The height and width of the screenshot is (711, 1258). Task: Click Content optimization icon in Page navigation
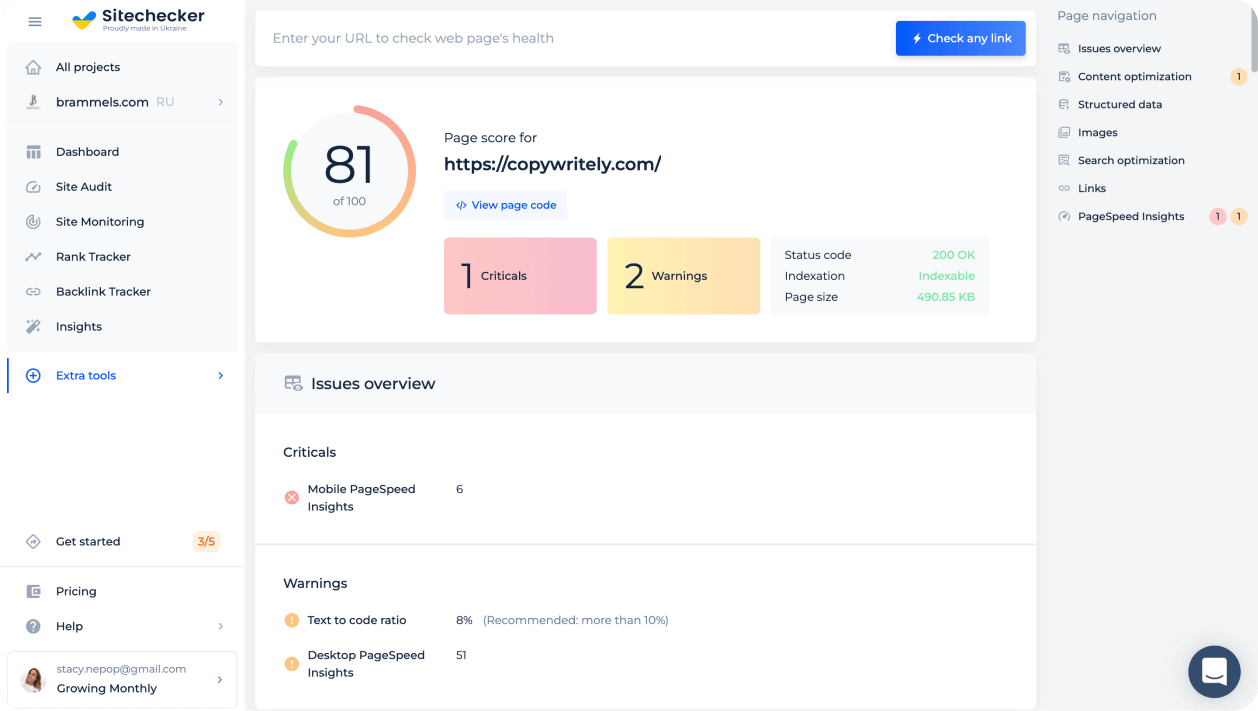[1064, 77]
